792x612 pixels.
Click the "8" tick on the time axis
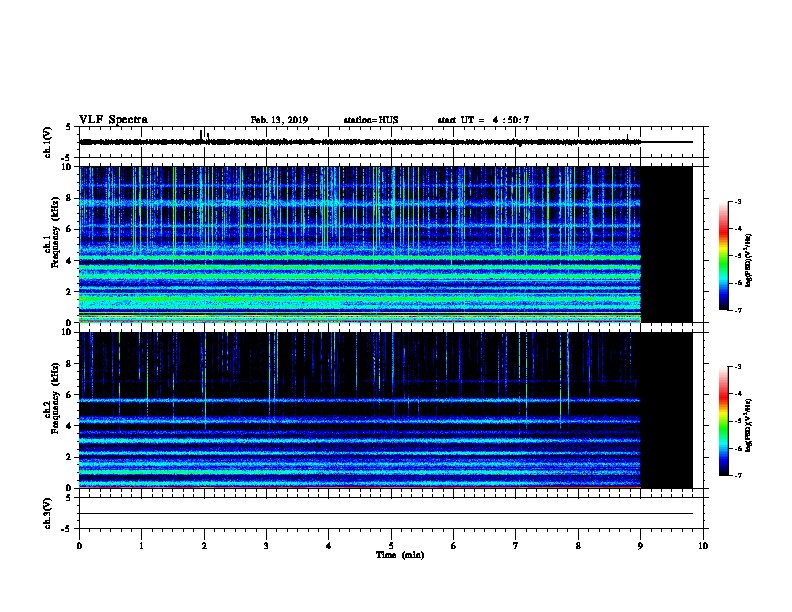[578, 545]
